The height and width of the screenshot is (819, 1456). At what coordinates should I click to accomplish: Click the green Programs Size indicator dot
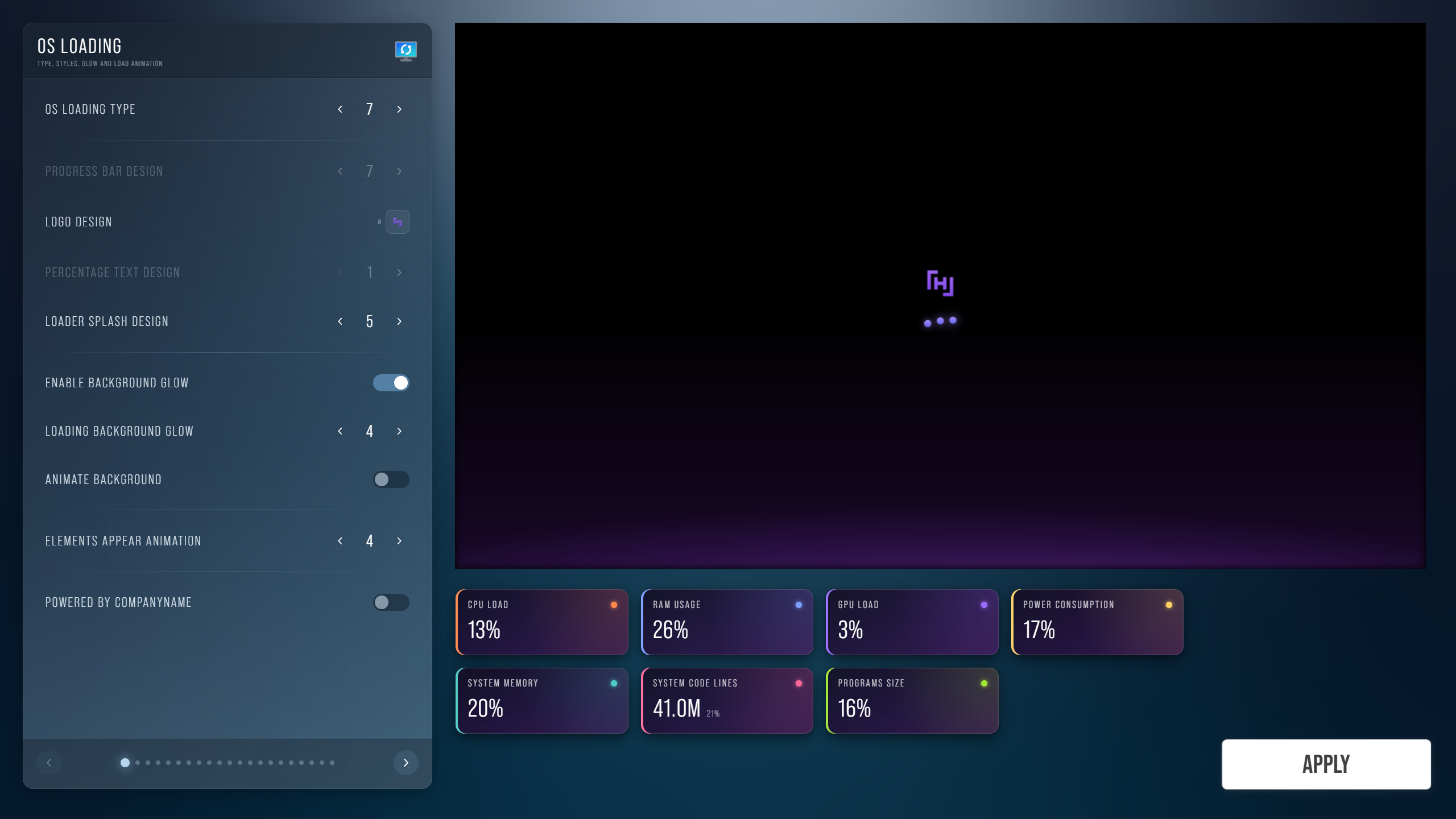pos(984,683)
